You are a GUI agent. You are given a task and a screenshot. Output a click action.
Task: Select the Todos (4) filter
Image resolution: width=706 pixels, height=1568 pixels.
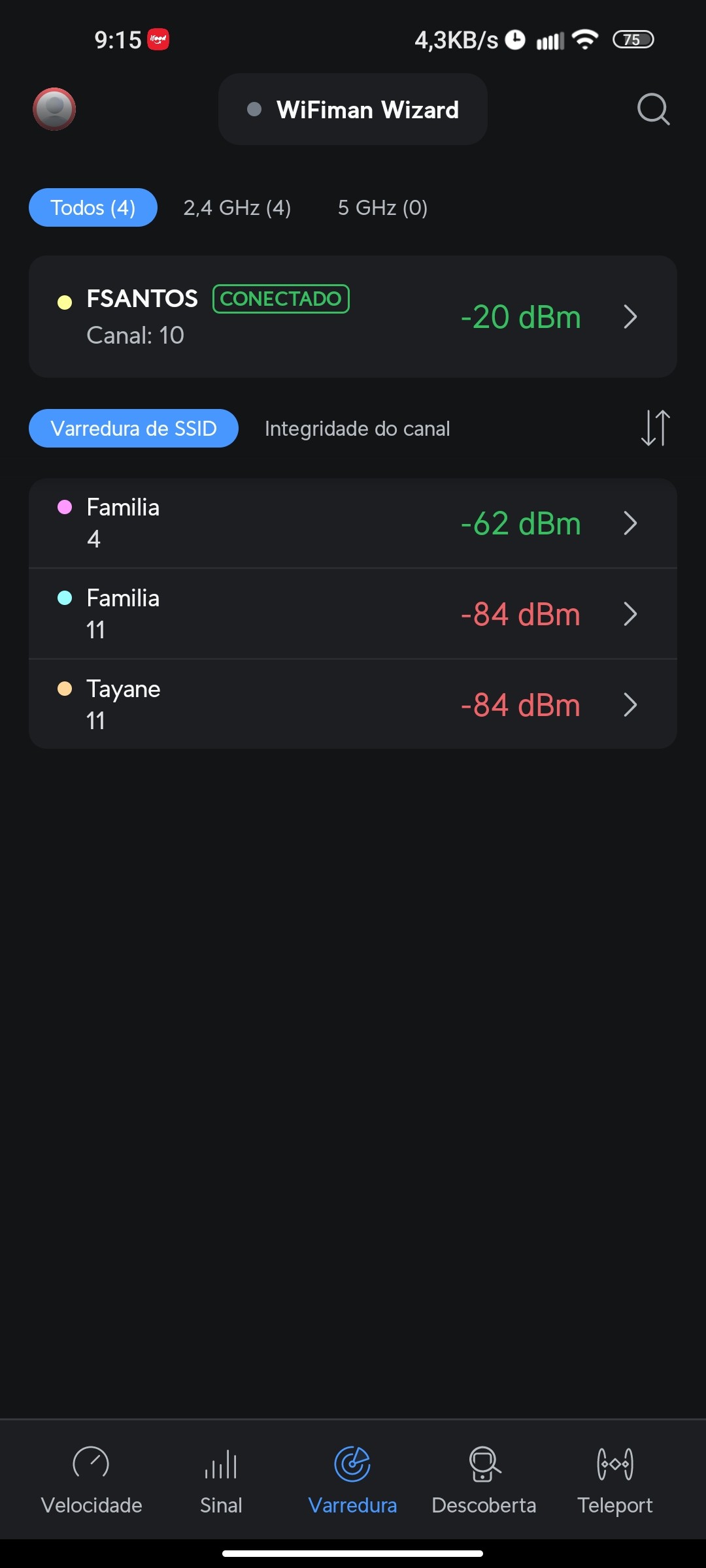(93, 208)
